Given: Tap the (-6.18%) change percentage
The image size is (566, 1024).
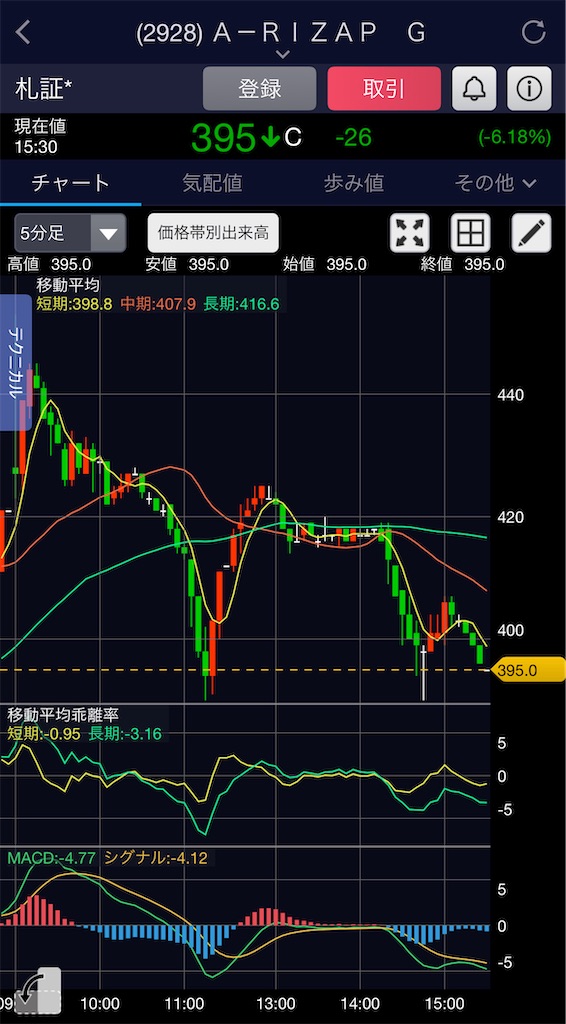Looking at the screenshot, I should [x=514, y=137].
